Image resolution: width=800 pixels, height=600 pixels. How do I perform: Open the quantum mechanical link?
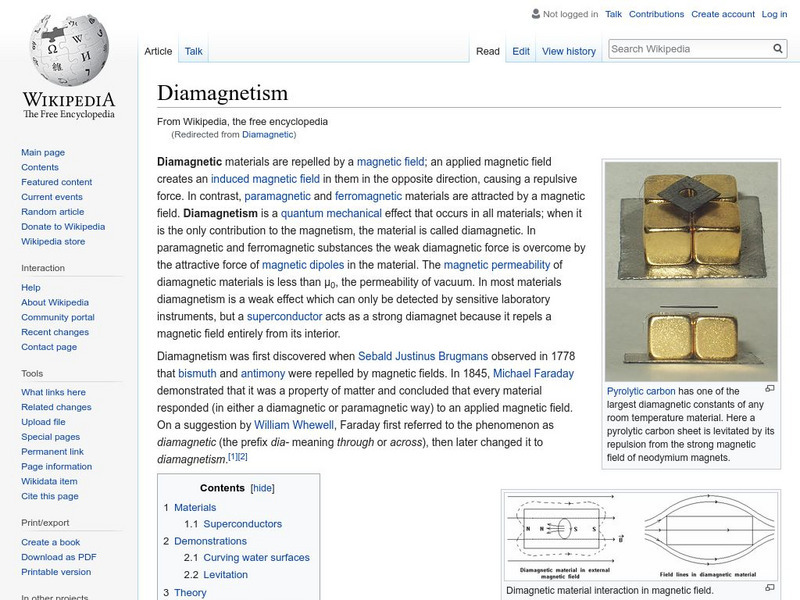click(331, 213)
